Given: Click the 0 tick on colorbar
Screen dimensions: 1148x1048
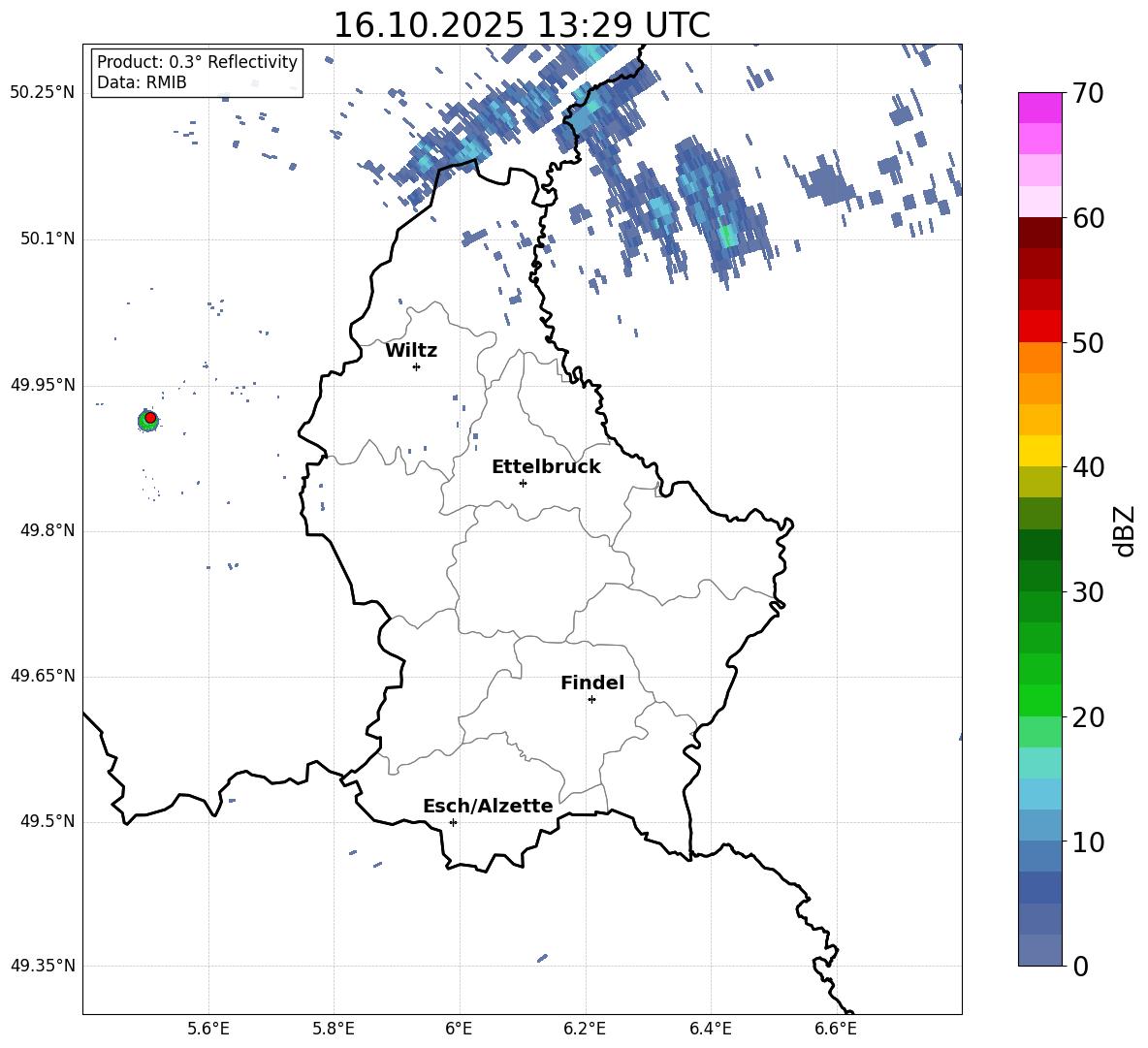Looking at the screenshot, I should pyautogui.click(x=1081, y=966).
